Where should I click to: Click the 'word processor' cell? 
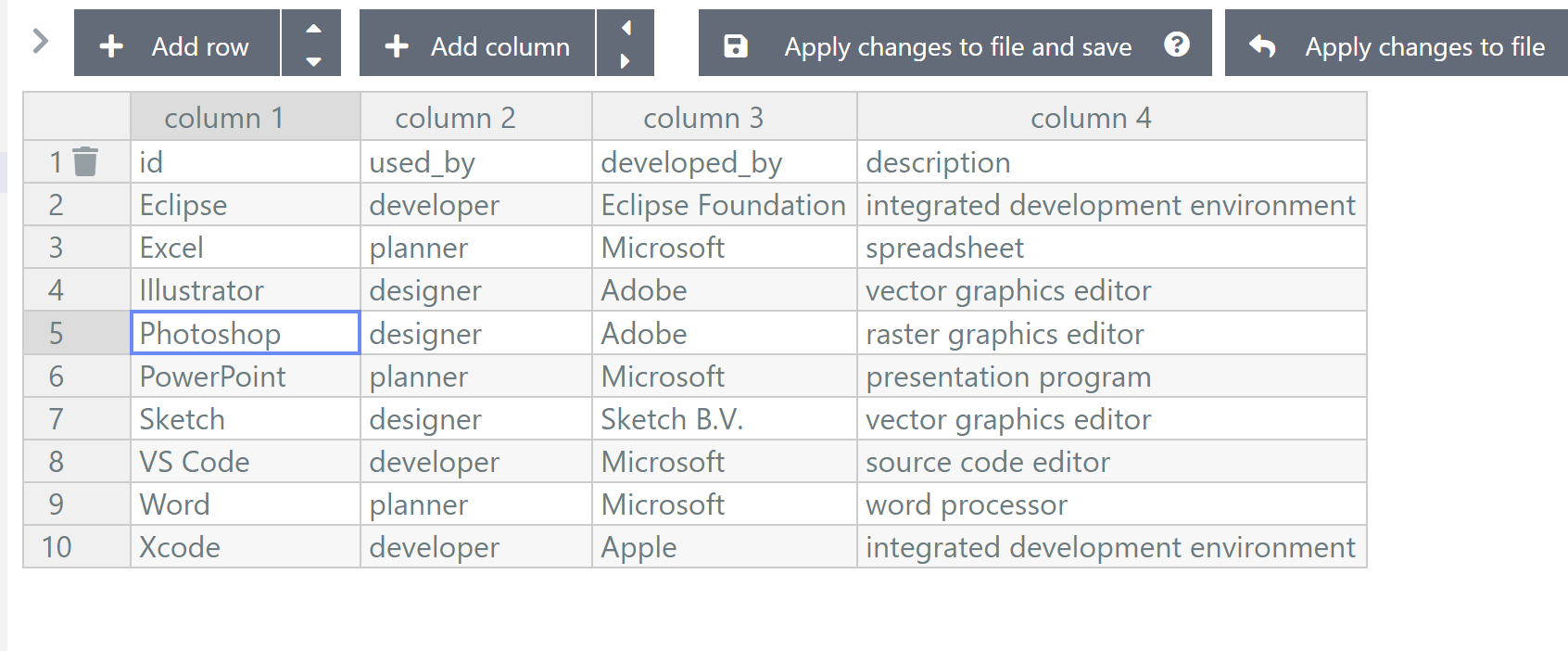[1112, 504]
